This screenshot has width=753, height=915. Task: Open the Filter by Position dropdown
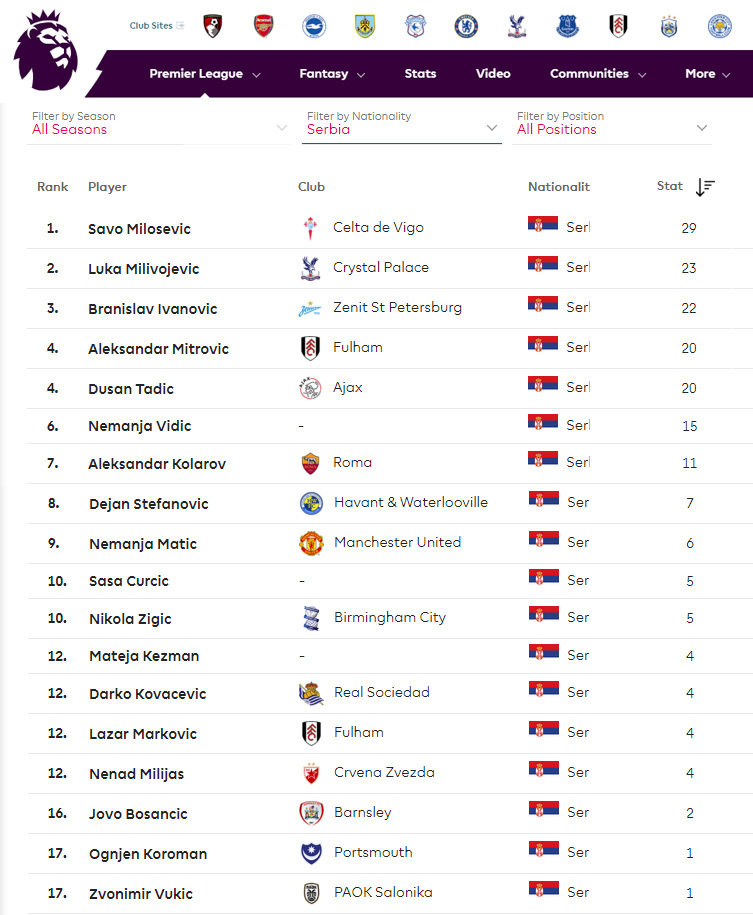tap(612, 124)
